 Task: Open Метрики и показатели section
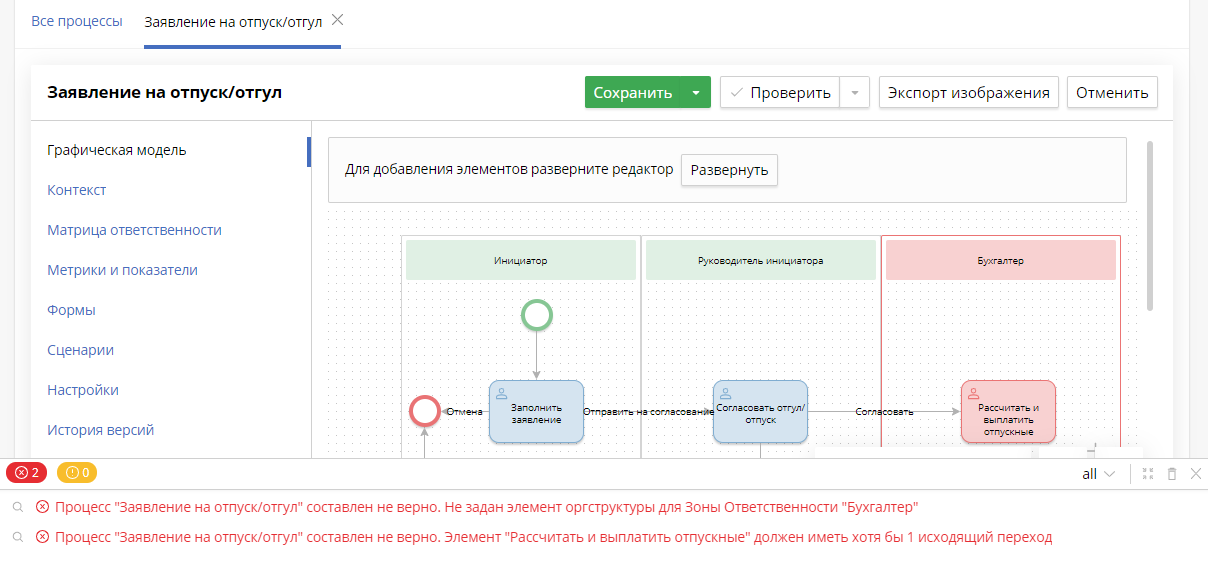(x=122, y=270)
